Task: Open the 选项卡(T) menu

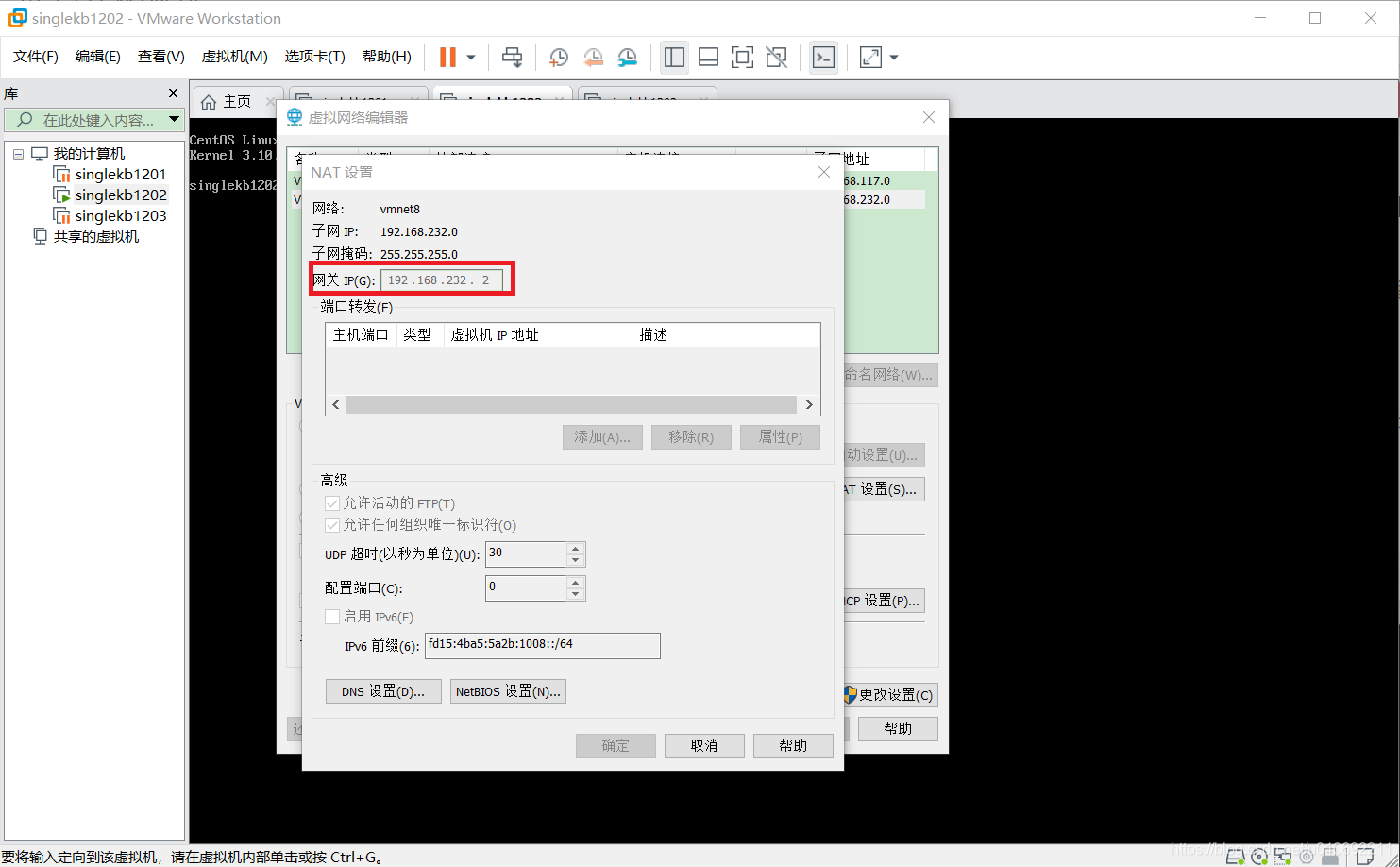Action: point(315,57)
